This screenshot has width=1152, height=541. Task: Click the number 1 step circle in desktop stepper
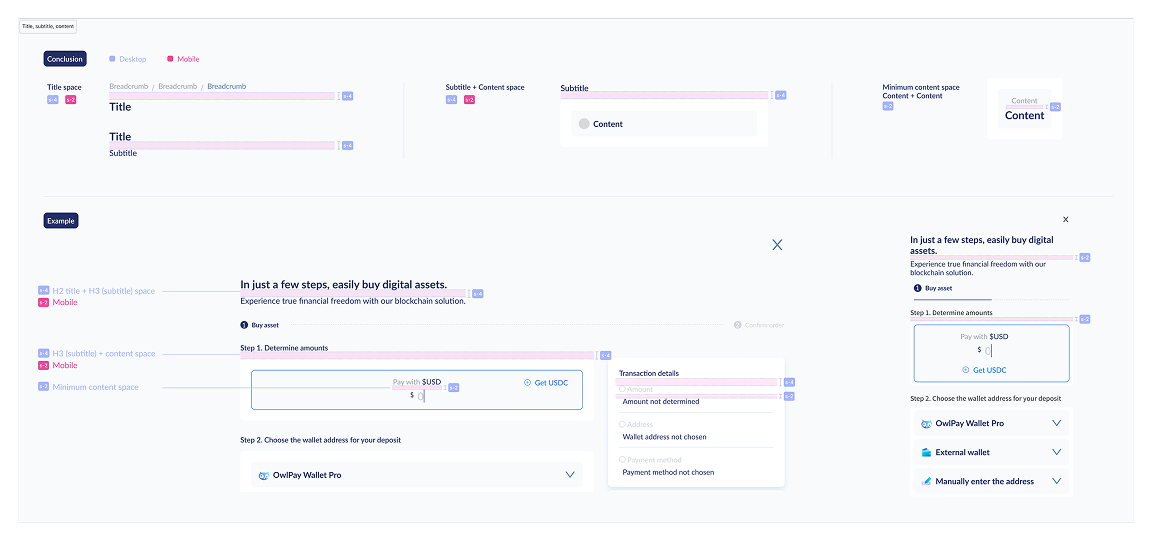pyautogui.click(x=244, y=325)
